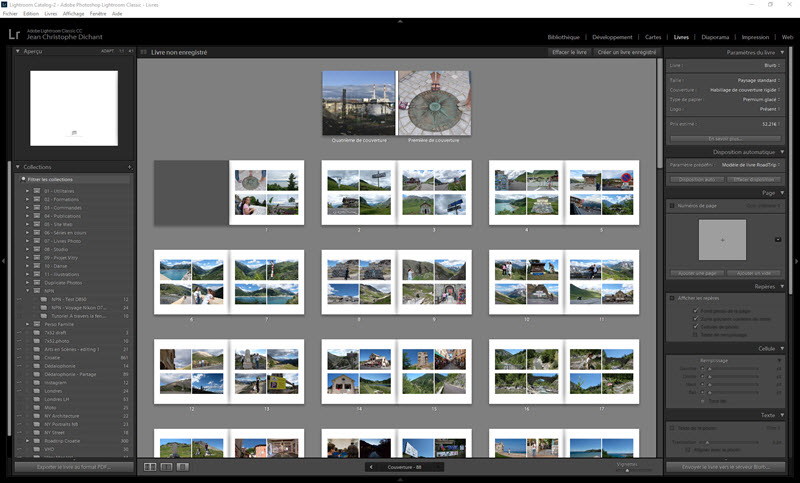Viewport: 800px width, 483px height.
Task: Open Taille Paysage standard dropdown
Action: [x=759, y=80]
